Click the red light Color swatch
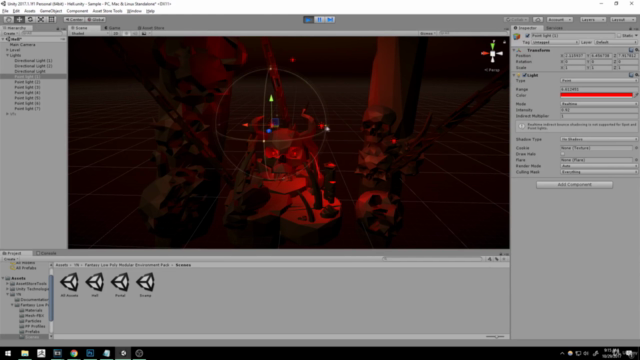This screenshot has height=360, width=640. tap(596, 95)
